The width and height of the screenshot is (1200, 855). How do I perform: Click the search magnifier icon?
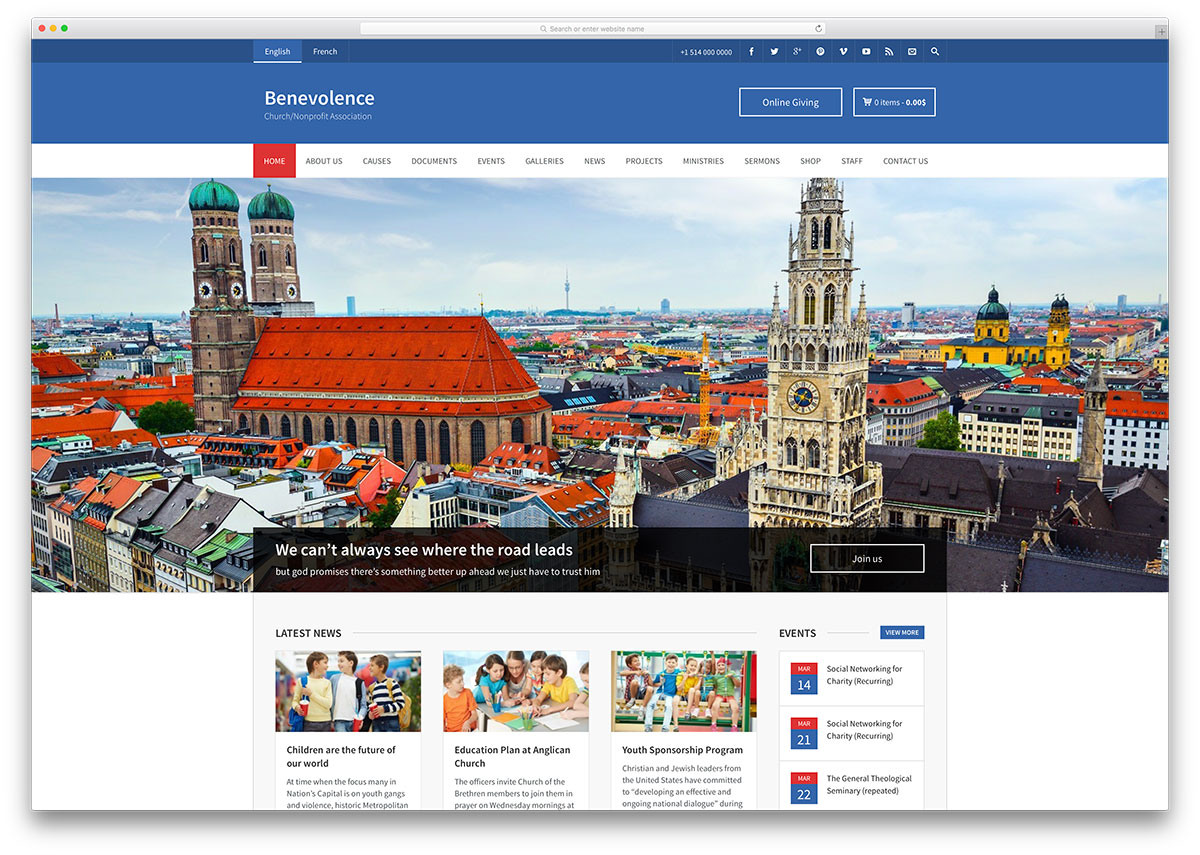[x=934, y=51]
